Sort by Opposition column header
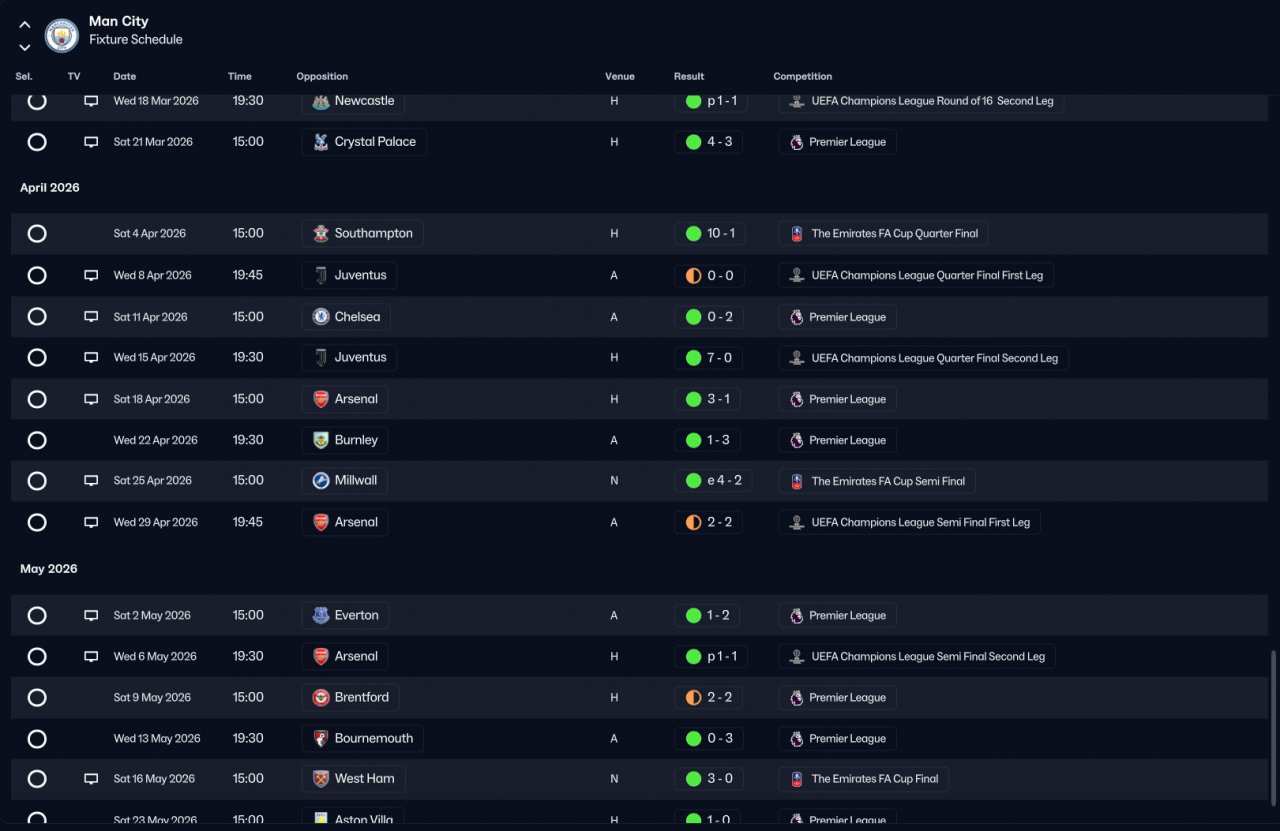 click(x=322, y=76)
